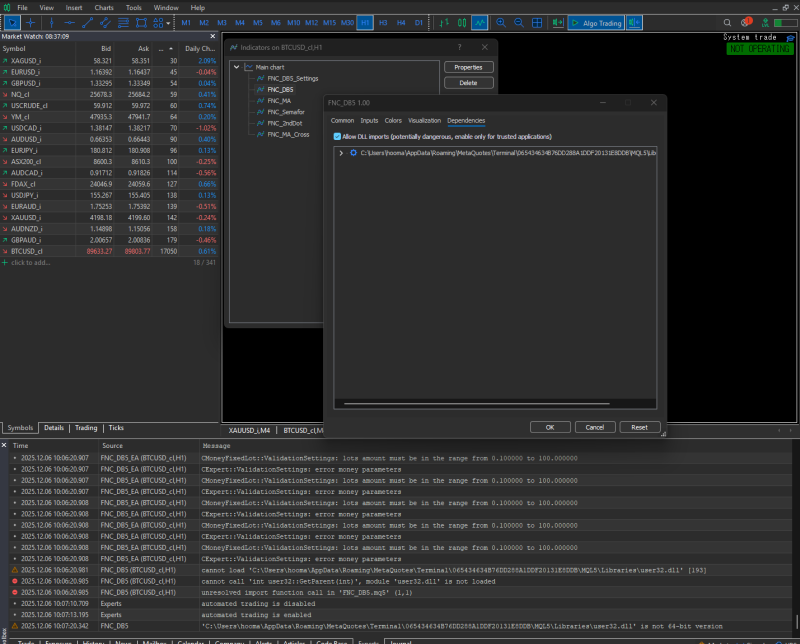Select the vertical line drawing tool
Viewport: 800px width, 644px height.
pyautogui.click(x=51, y=22)
